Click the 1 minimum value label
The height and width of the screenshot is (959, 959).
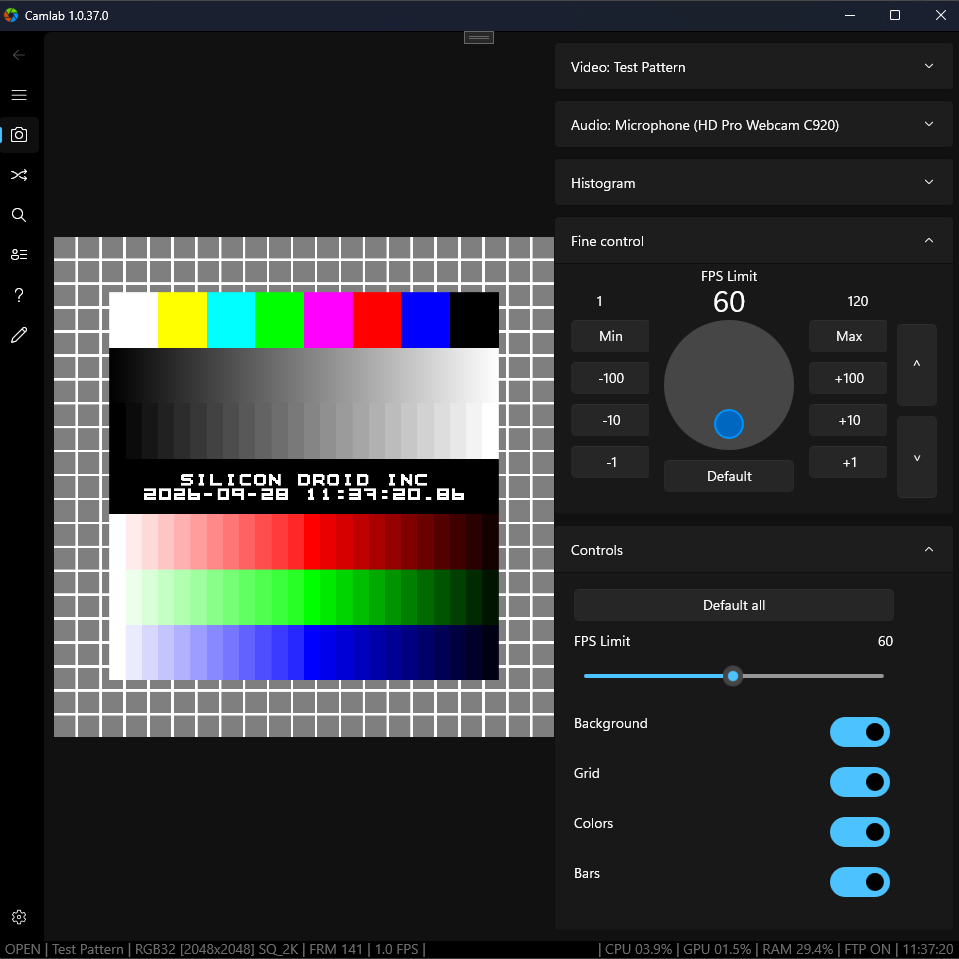pos(599,301)
